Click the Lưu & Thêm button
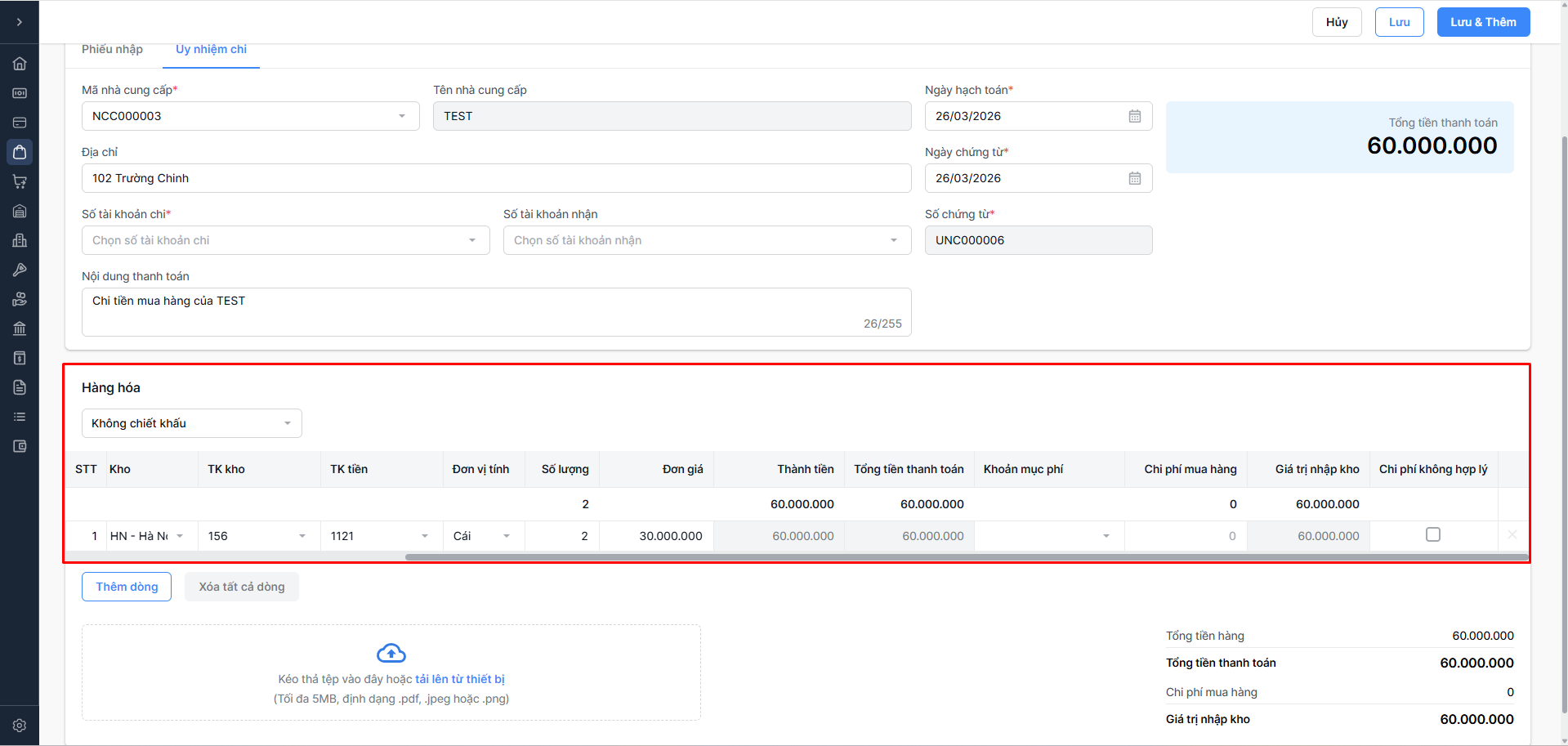The height and width of the screenshot is (746, 1568). click(x=1483, y=22)
